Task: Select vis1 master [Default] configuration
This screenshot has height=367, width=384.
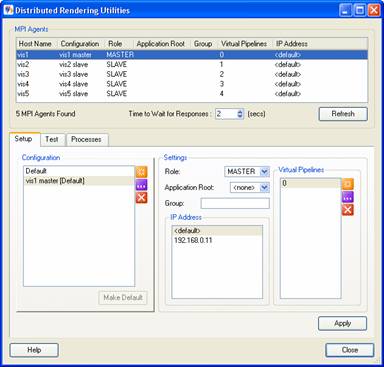Action: [x=79, y=181]
